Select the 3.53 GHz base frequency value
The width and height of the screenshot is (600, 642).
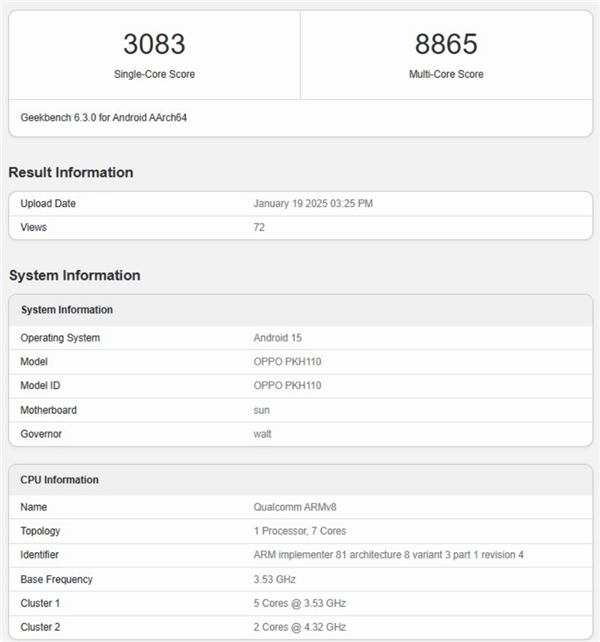pyautogui.click(x=274, y=579)
